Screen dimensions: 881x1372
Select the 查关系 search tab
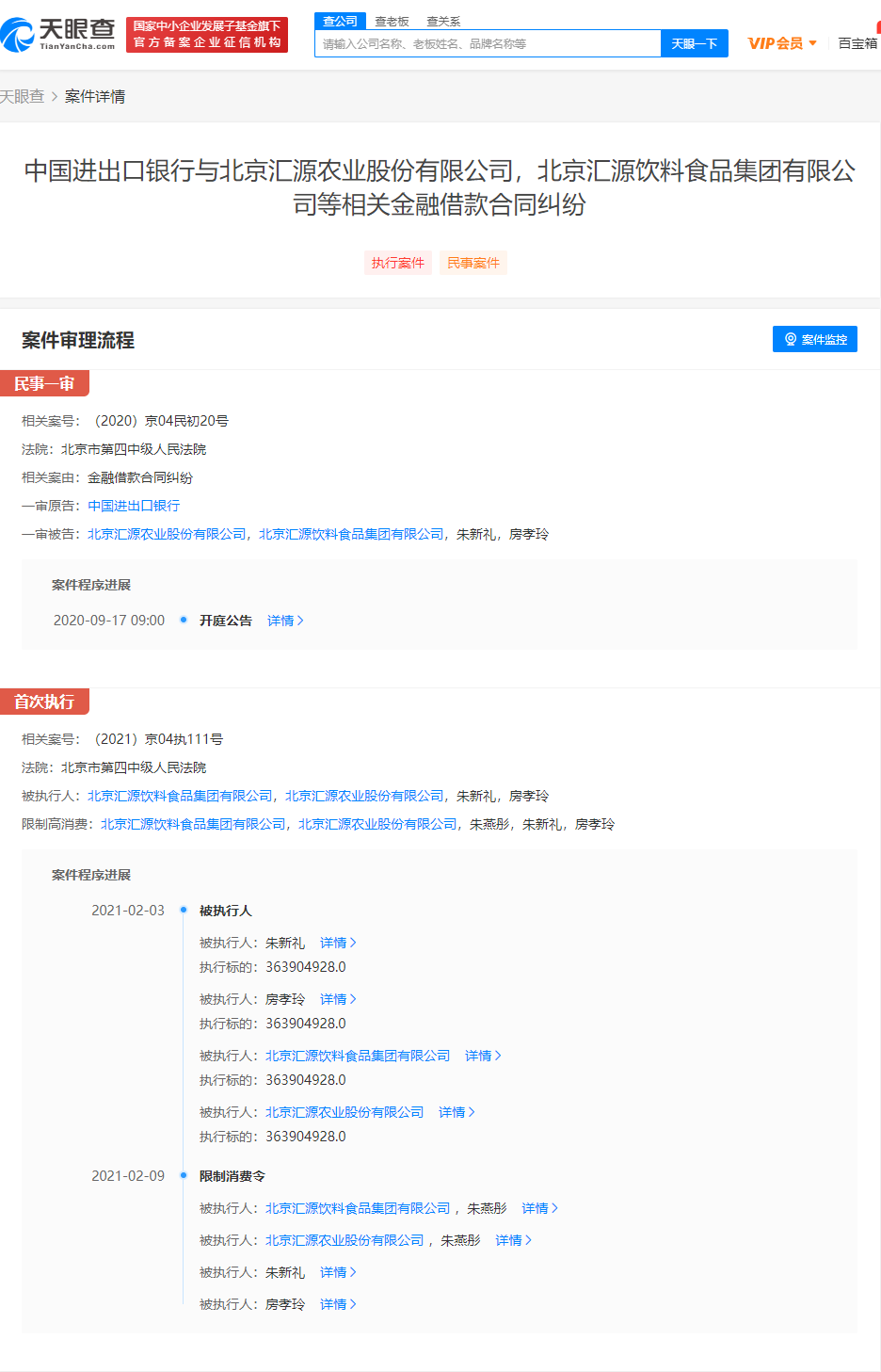(x=443, y=21)
